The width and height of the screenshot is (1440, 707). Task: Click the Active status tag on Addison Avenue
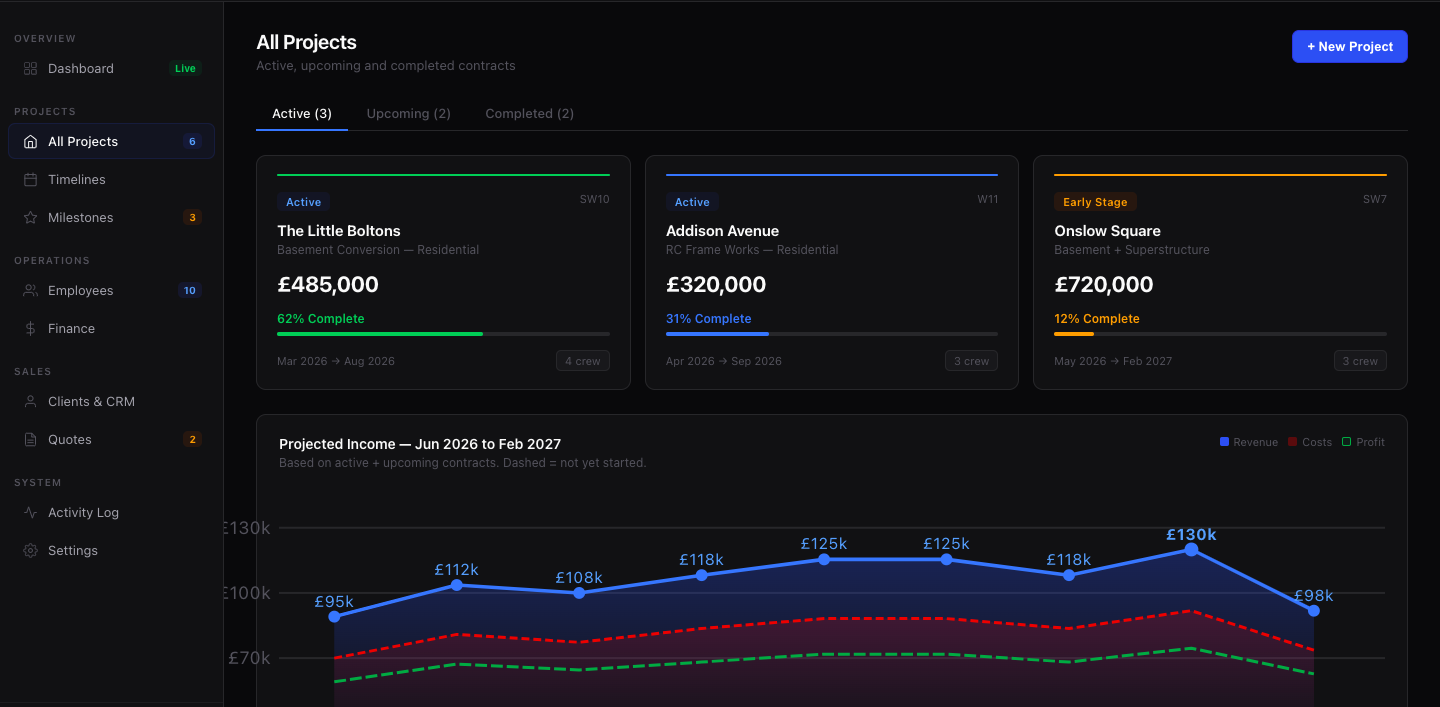(692, 202)
